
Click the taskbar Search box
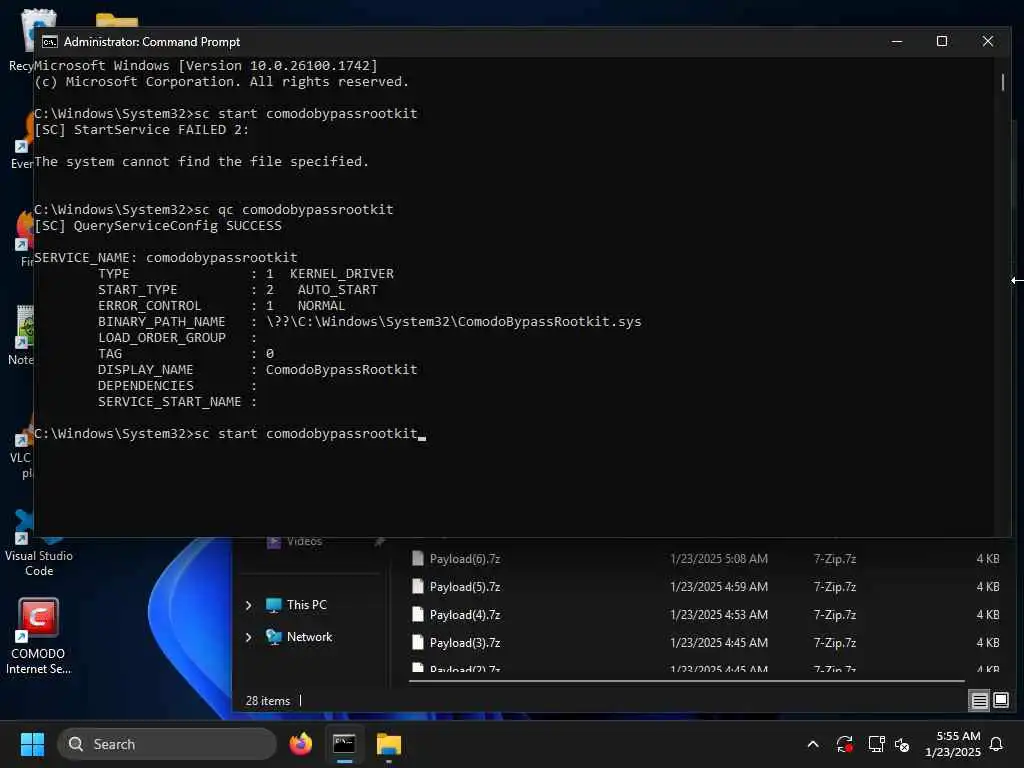click(x=167, y=744)
